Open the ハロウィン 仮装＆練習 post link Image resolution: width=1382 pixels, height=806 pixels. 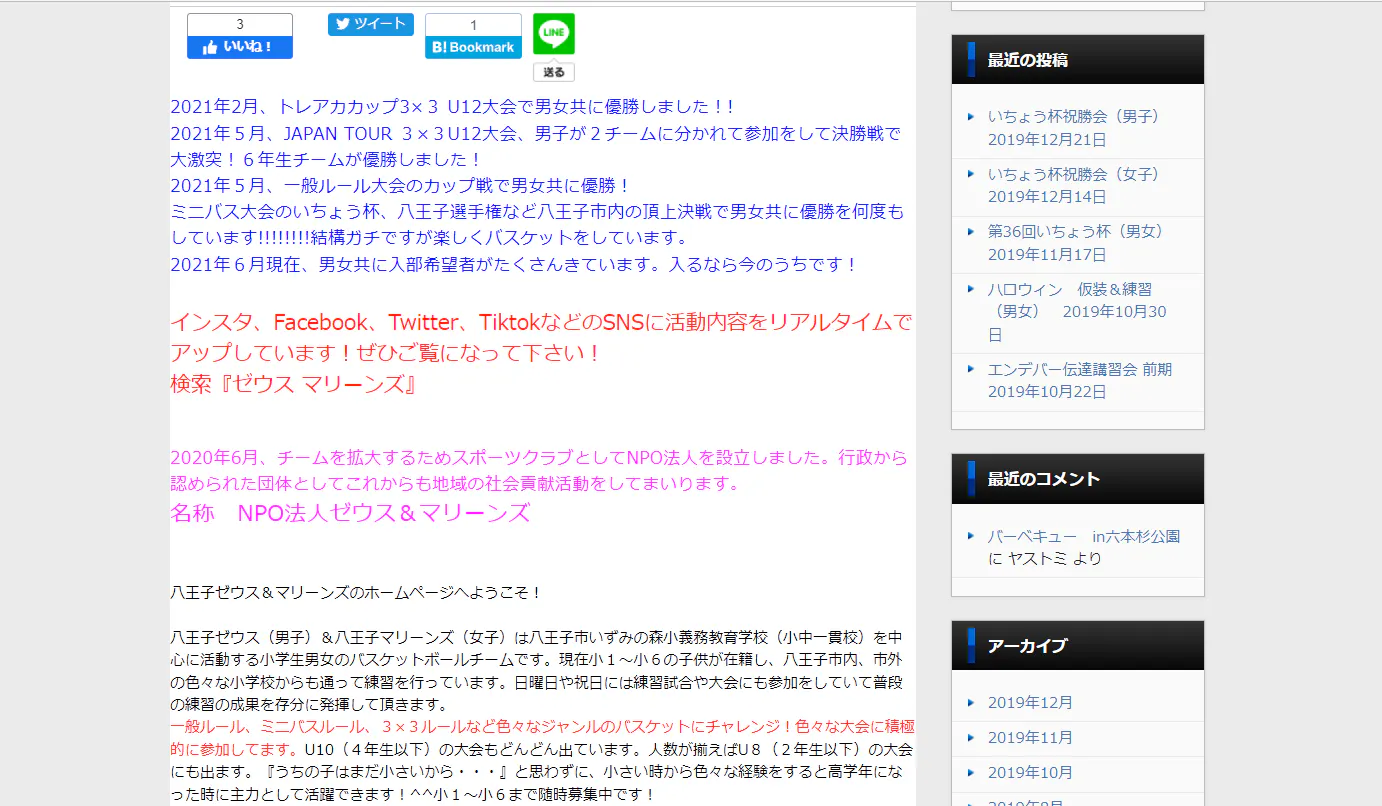pyautogui.click(x=1069, y=289)
